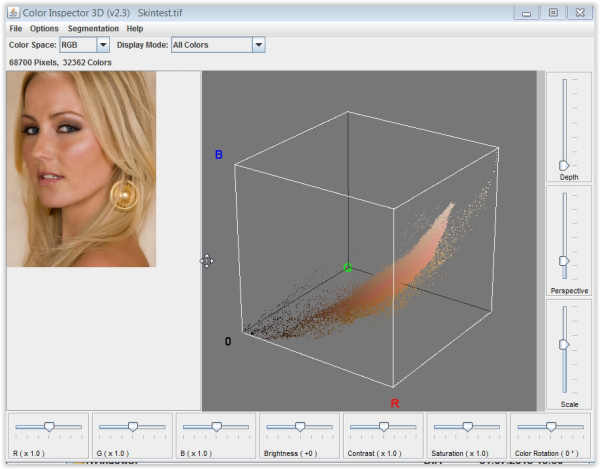The width and height of the screenshot is (600, 469).
Task: Click the R (x 1.0) slider handle
Action: pos(49,426)
